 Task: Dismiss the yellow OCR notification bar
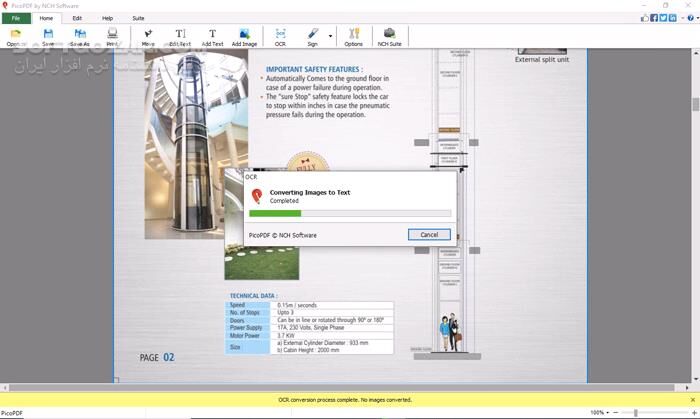pyautogui.click(x=692, y=399)
